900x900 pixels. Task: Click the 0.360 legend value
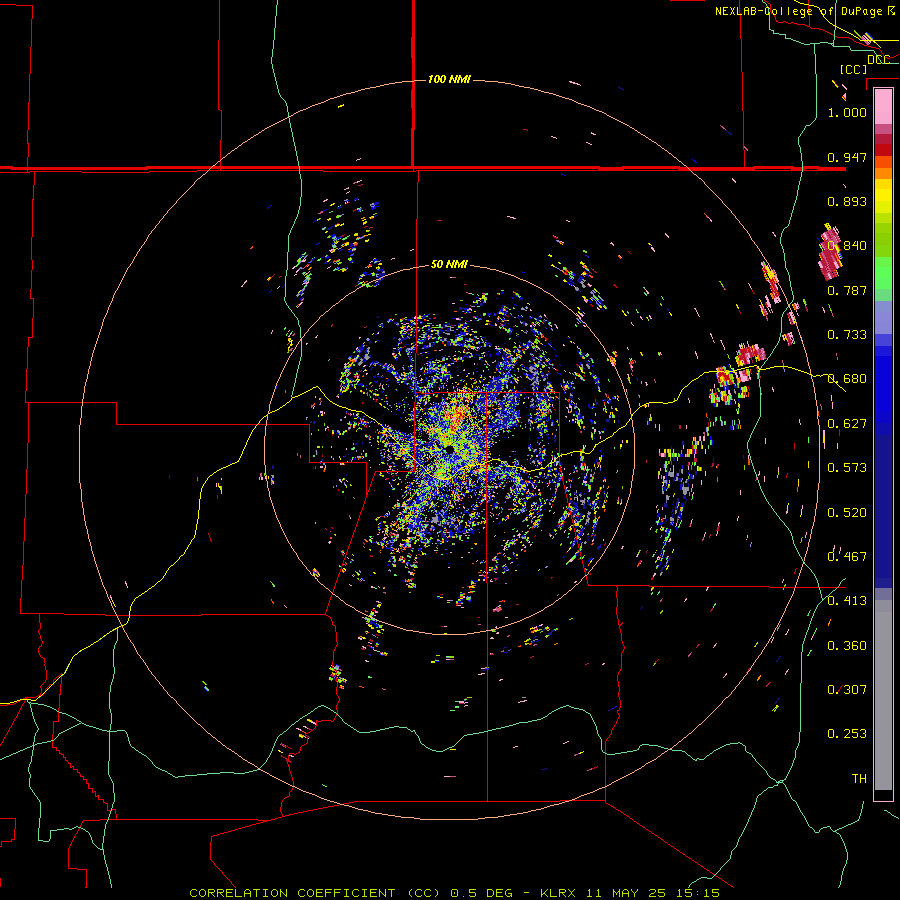(847, 646)
